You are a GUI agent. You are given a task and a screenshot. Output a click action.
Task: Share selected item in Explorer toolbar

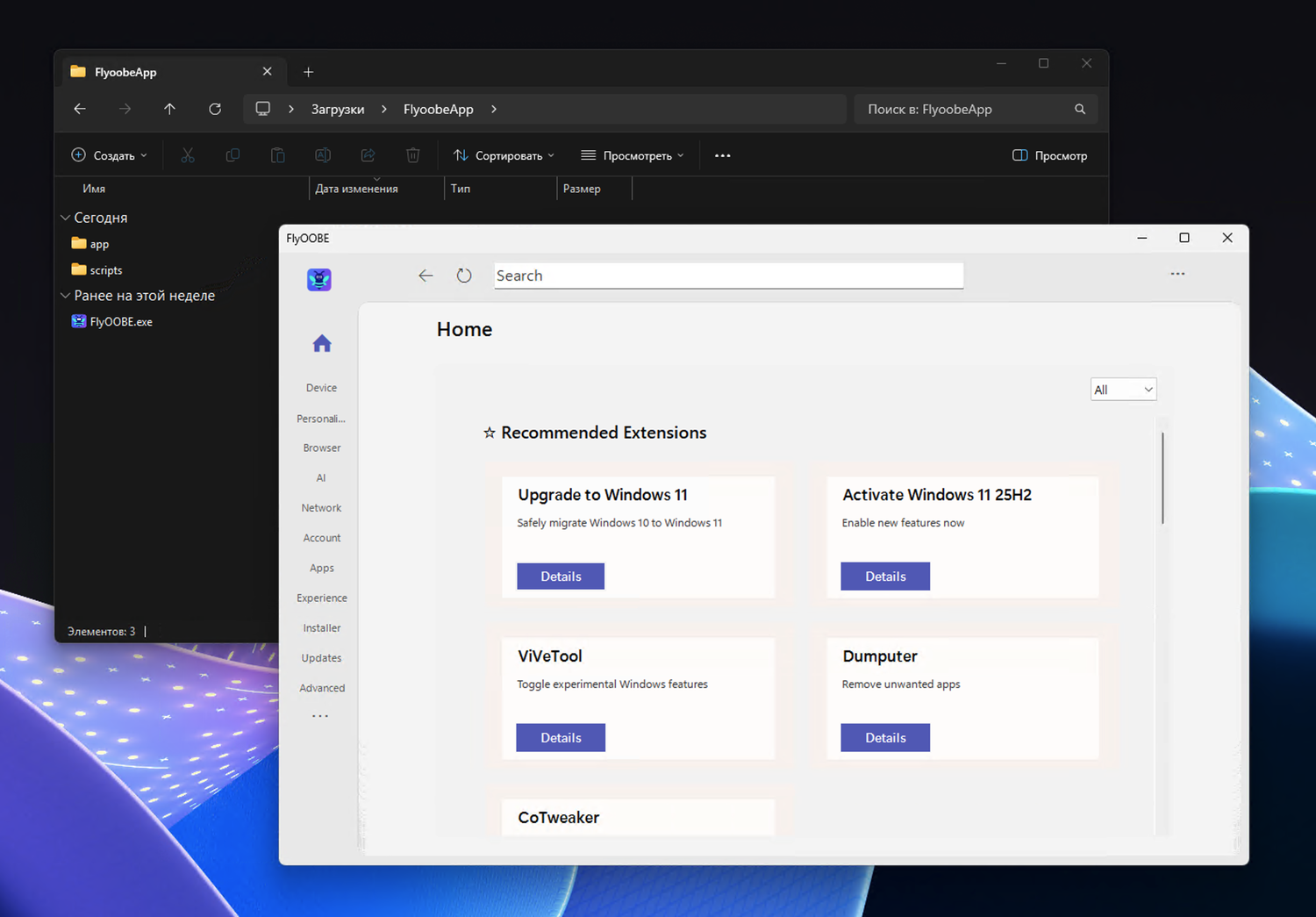click(x=368, y=155)
